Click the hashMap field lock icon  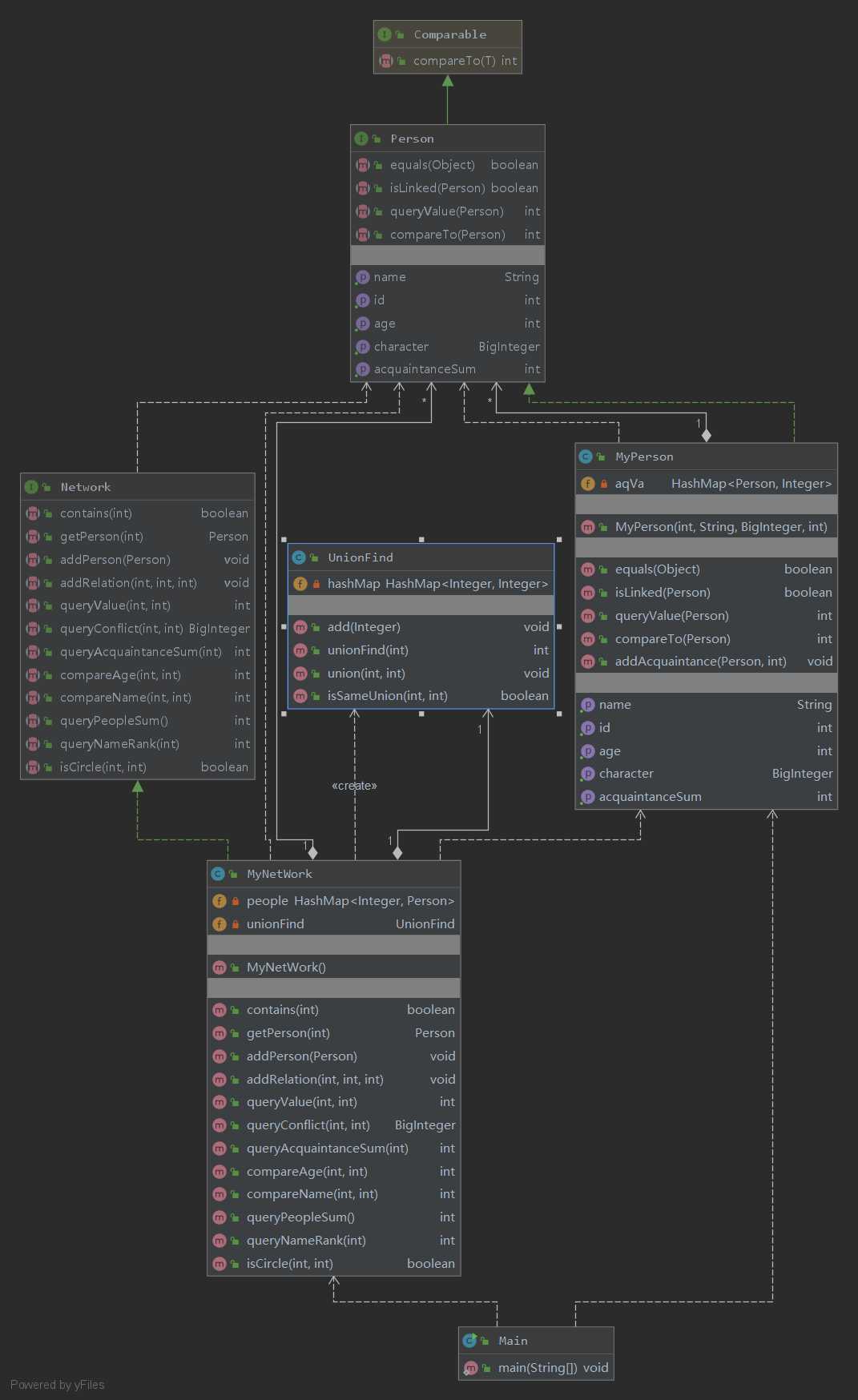click(316, 584)
